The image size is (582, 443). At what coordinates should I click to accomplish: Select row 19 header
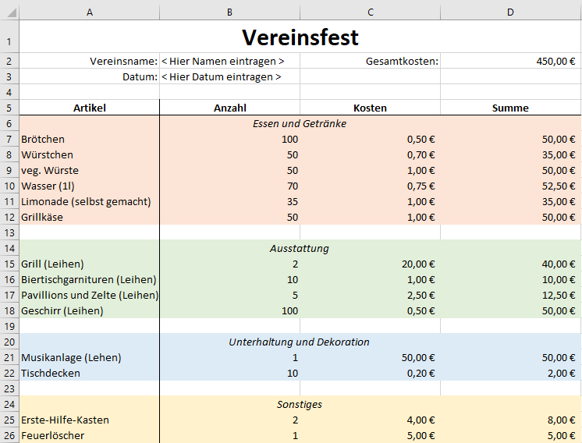pyautogui.click(x=9, y=326)
